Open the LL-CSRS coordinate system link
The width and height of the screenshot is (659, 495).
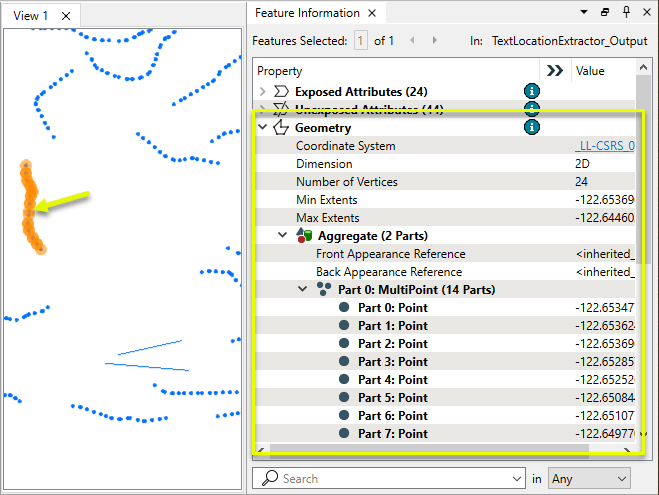[x=604, y=146]
